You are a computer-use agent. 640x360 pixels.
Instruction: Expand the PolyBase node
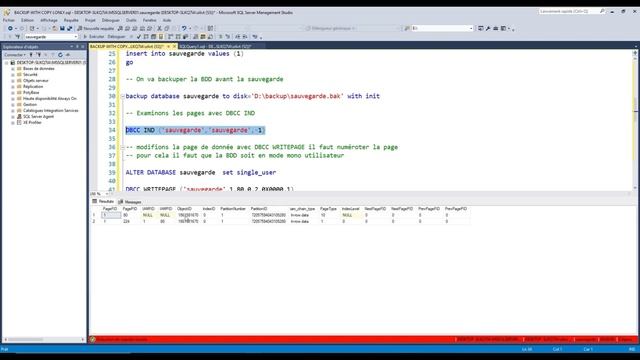[x=13, y=93]
